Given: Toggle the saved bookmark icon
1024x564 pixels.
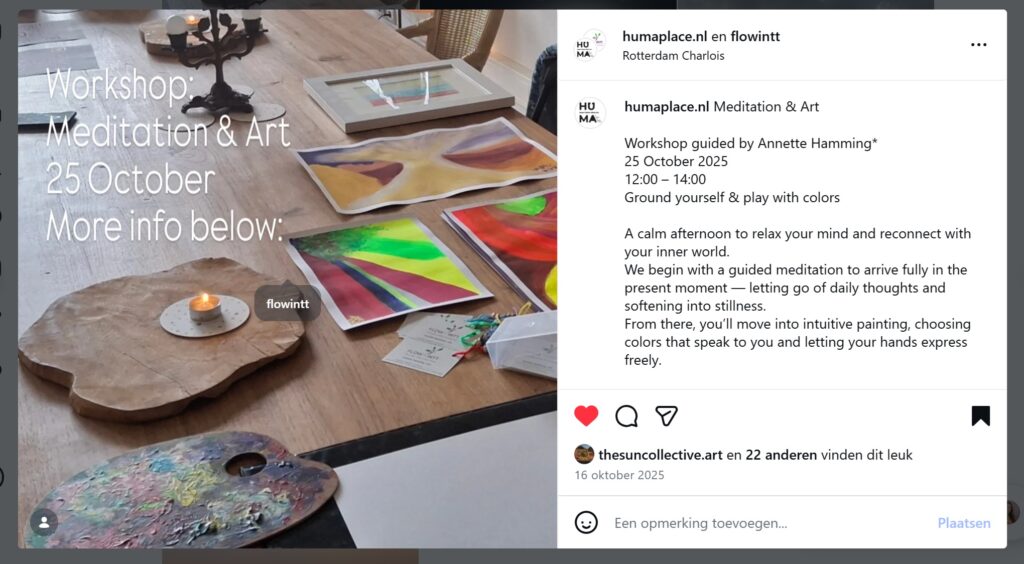Looking at the screenshot, I should pyautogui.click(x=980, y=416).
